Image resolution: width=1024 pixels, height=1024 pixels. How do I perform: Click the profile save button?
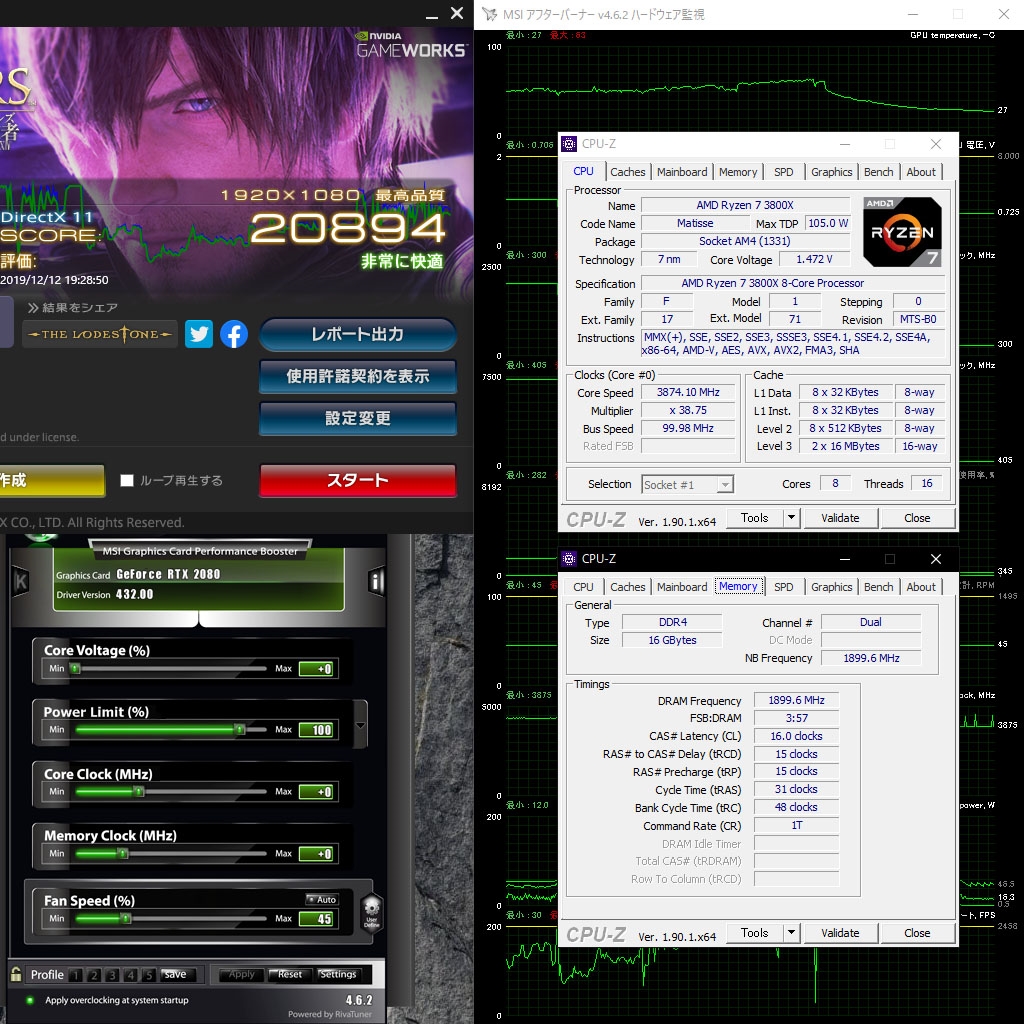pyautogui.click(x=175, y=974)
